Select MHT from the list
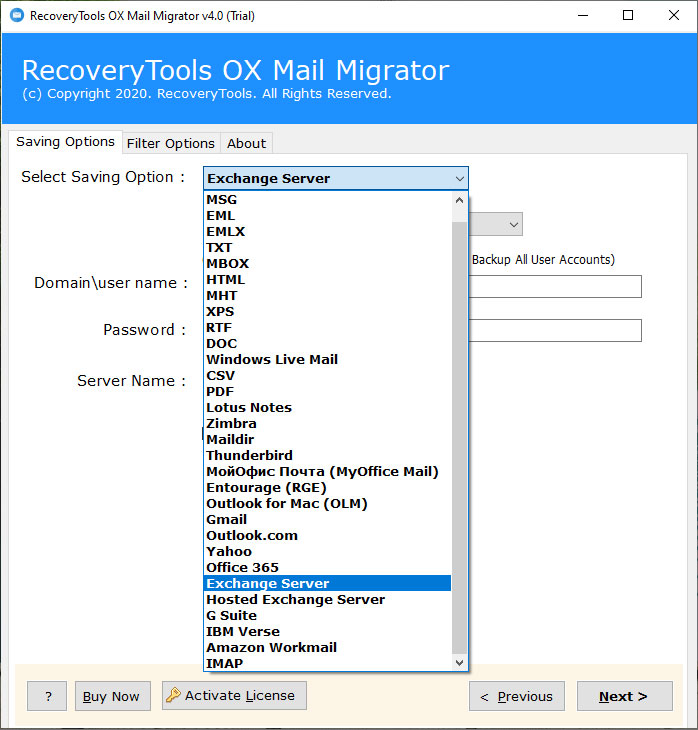This screenshot has width=698, height=730. 328,296
